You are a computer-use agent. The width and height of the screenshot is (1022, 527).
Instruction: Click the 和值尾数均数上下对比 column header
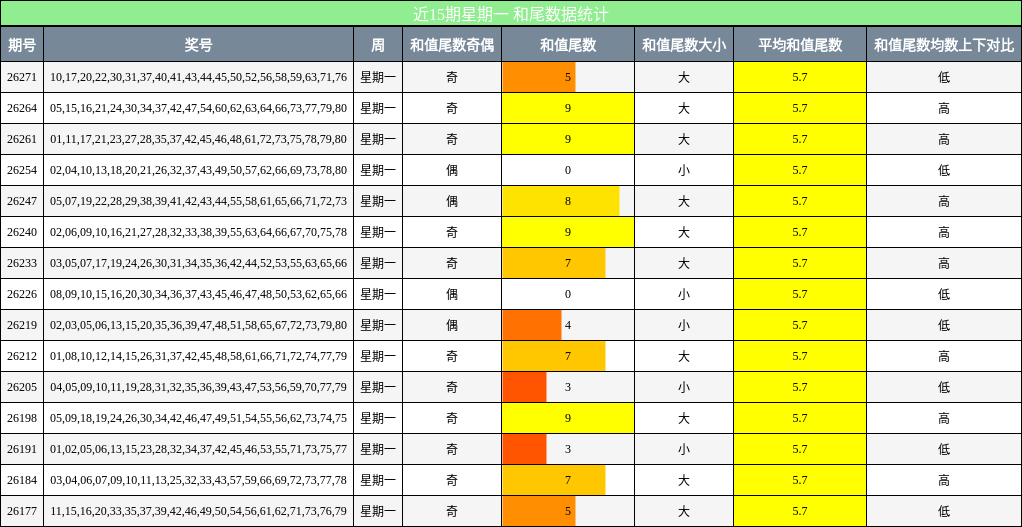944,44
